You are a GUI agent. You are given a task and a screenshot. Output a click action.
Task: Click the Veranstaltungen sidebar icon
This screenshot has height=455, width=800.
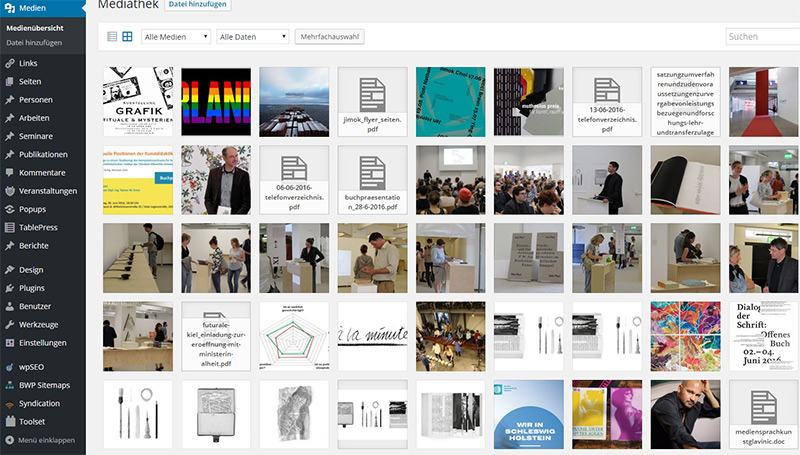click(9, 191)
